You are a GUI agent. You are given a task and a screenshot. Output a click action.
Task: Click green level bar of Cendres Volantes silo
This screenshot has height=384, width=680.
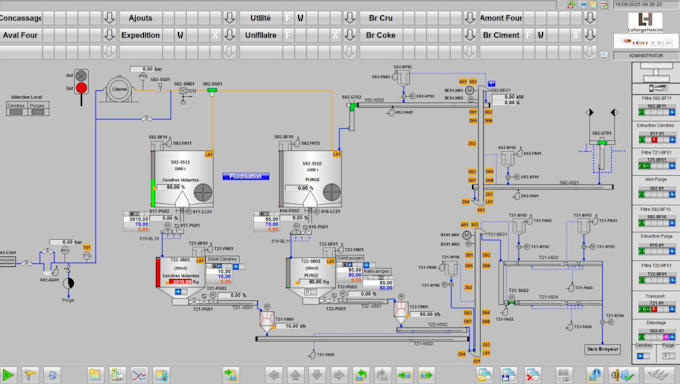click(x=153, y=192)
